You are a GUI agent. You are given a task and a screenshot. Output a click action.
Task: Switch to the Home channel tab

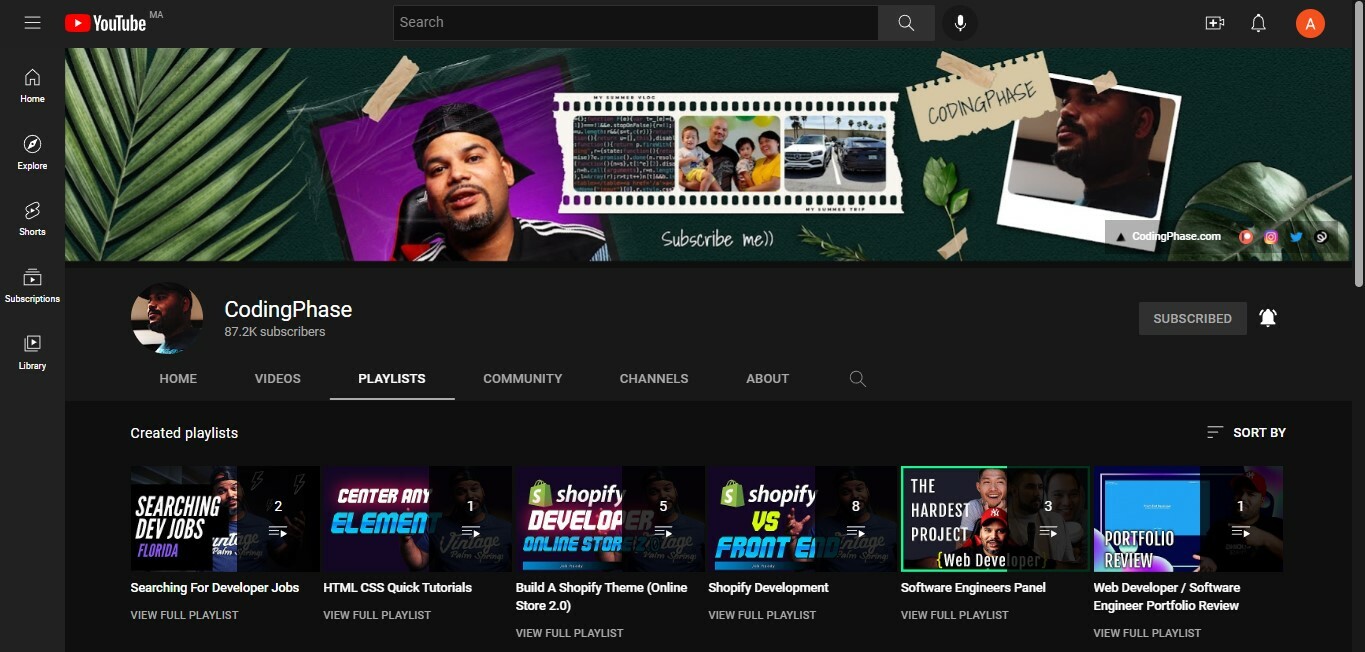click(x=178, y=379)
